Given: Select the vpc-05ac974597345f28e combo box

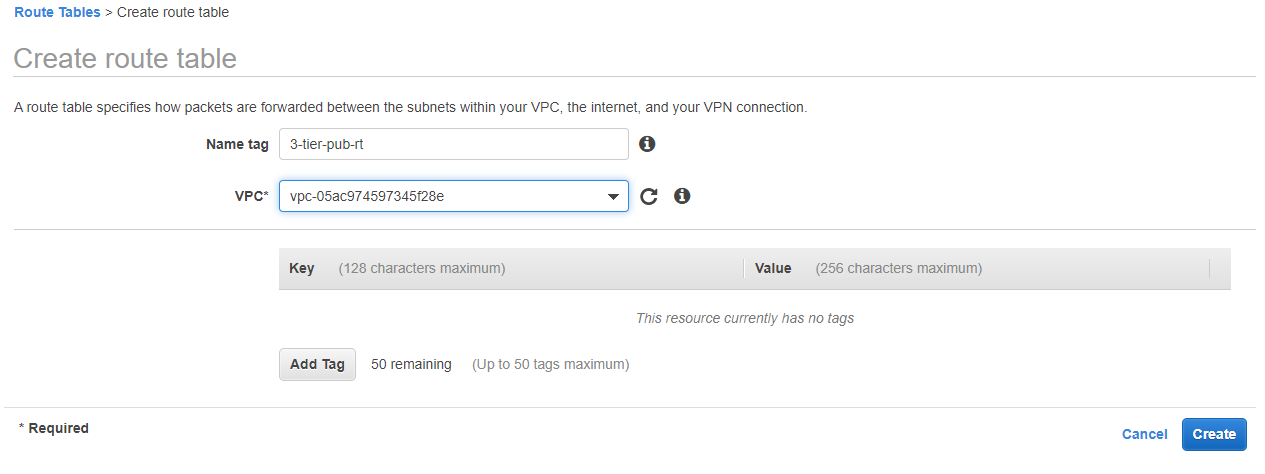Looking at the screenshot, I should pyautogui.click(x=454, y=196).
